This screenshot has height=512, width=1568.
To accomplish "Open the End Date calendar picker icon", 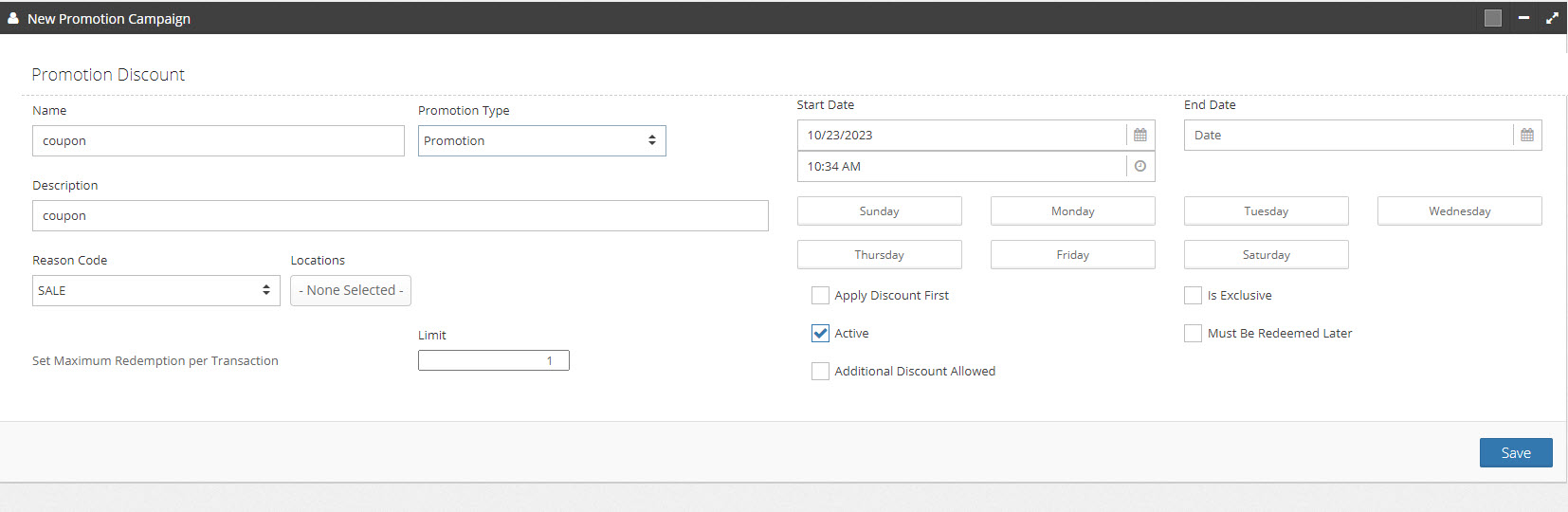I will 1527,136.
